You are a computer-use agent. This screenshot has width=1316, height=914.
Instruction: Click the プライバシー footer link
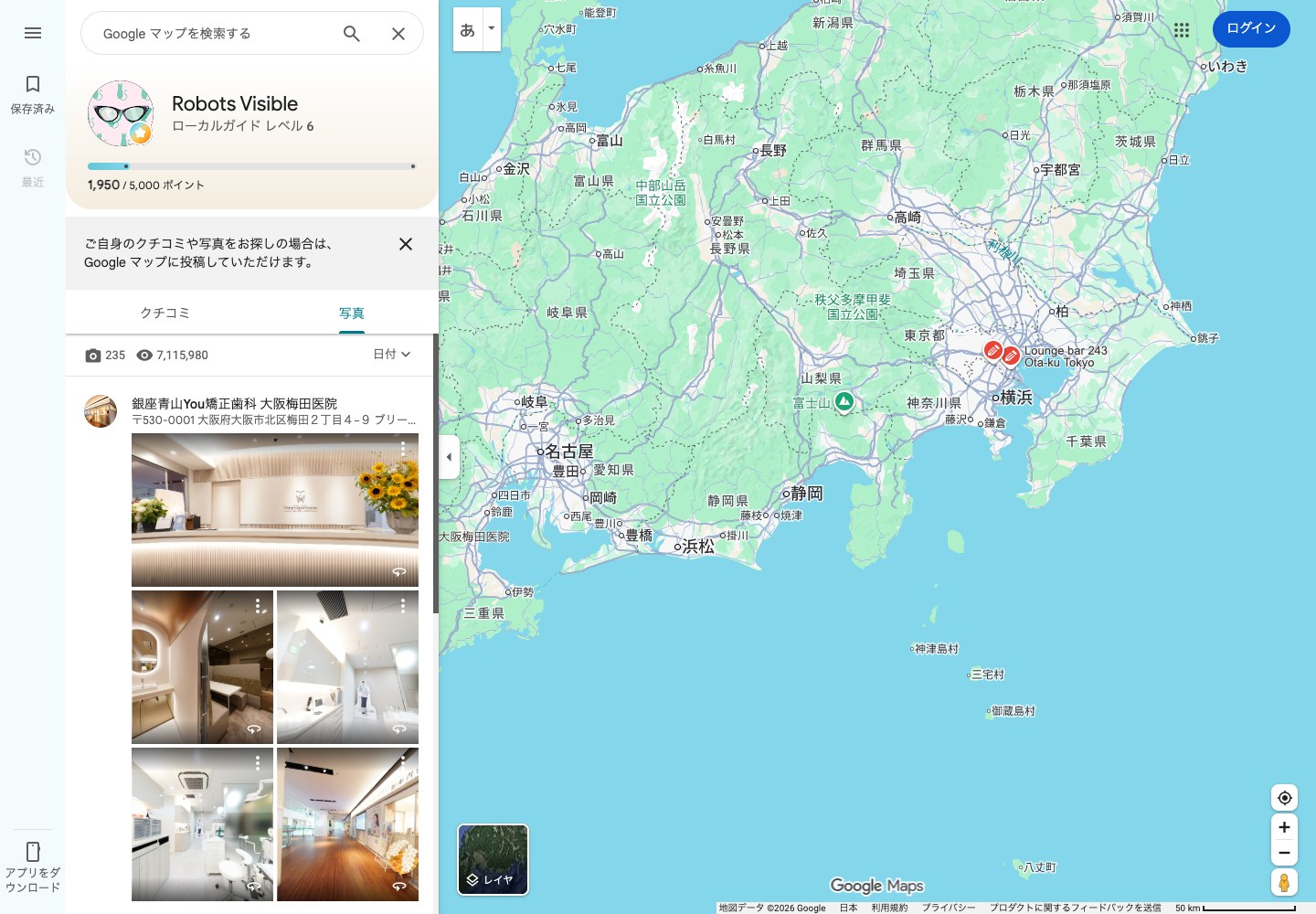point(949,908)
